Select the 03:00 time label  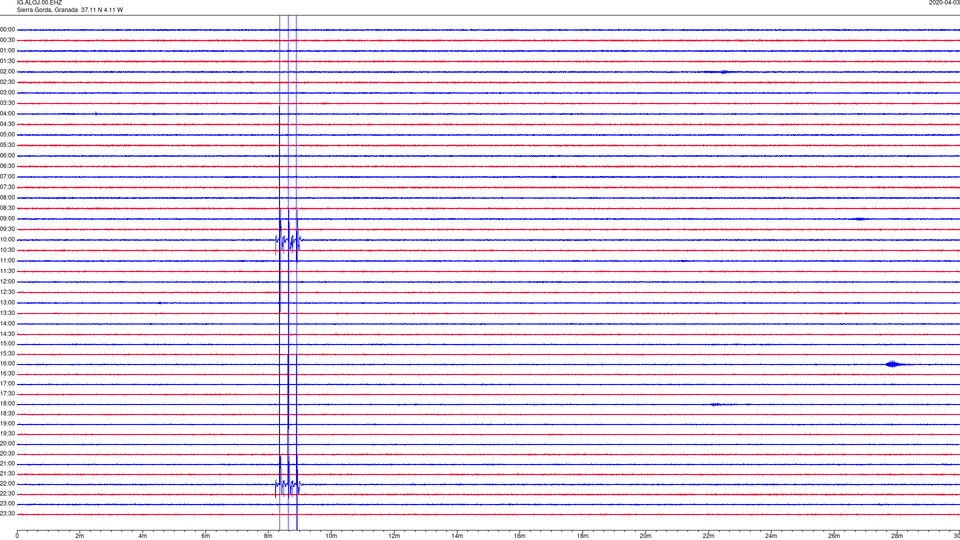pyautogui.click(x=7, y=93)
